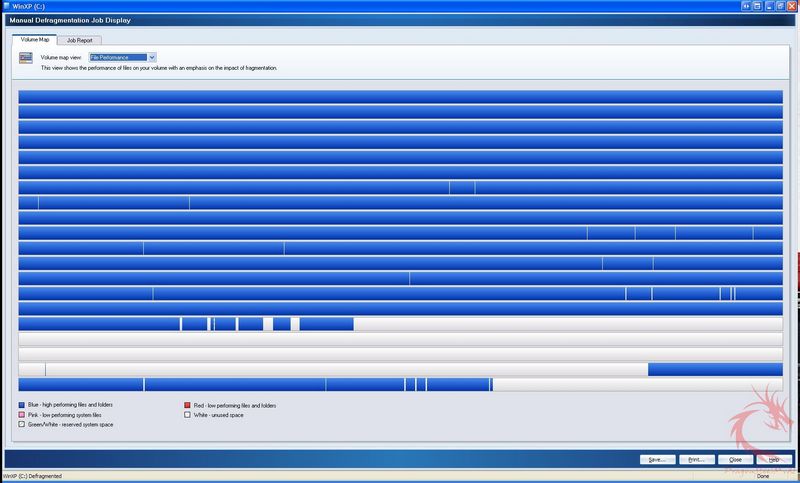
Task: Click the red low performing files legend swatch
Action: pyautogui.click(x=187, y=405)
